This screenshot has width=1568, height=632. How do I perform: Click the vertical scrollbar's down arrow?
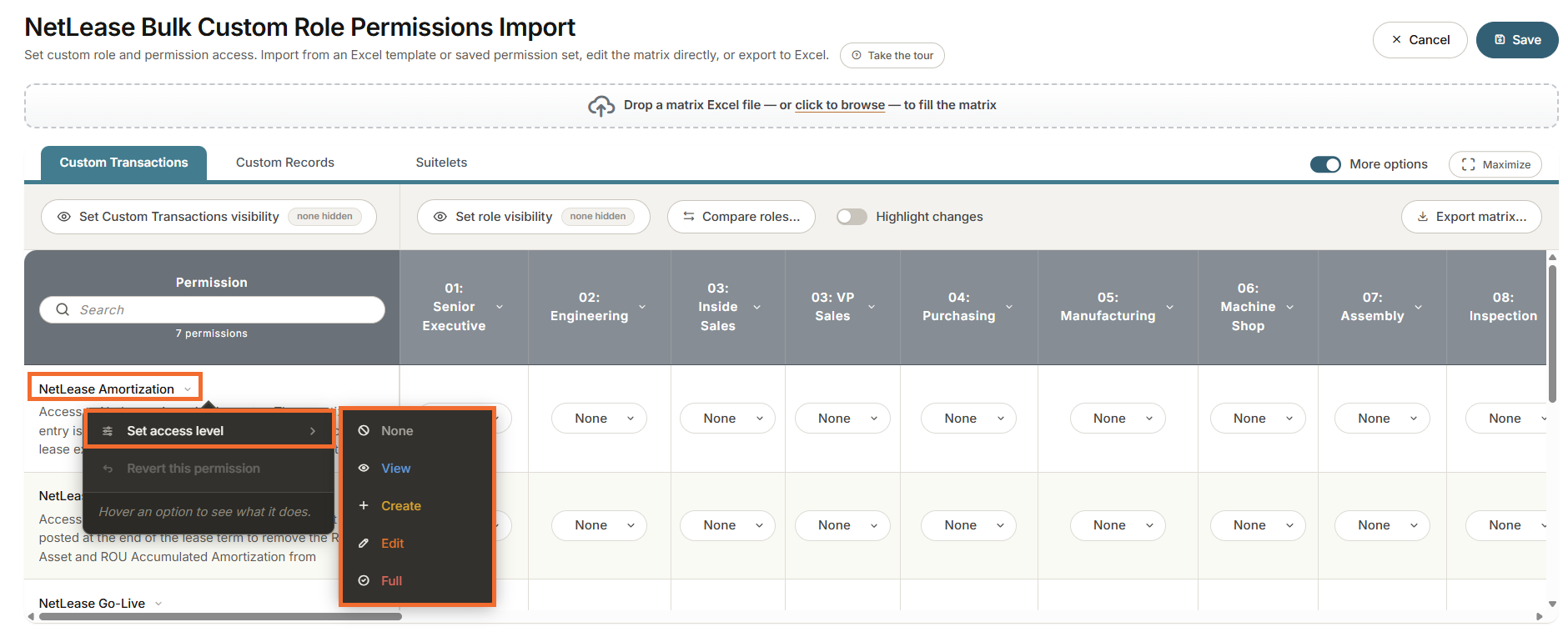[1552, 604]
